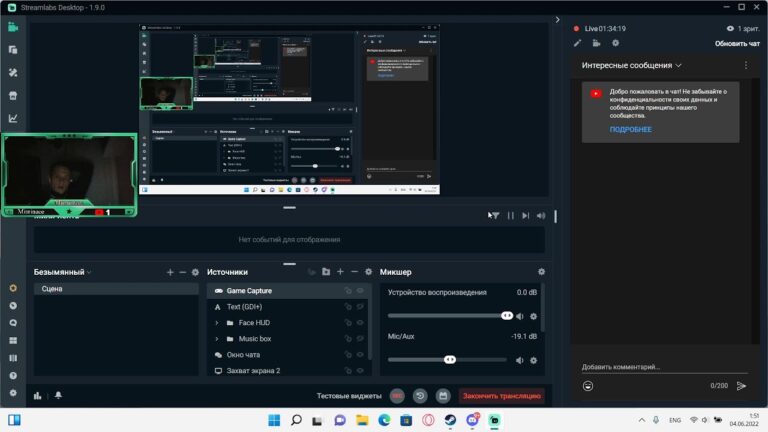Show hidden tray icons chevron
768x432 pixels.
[641, 420]
